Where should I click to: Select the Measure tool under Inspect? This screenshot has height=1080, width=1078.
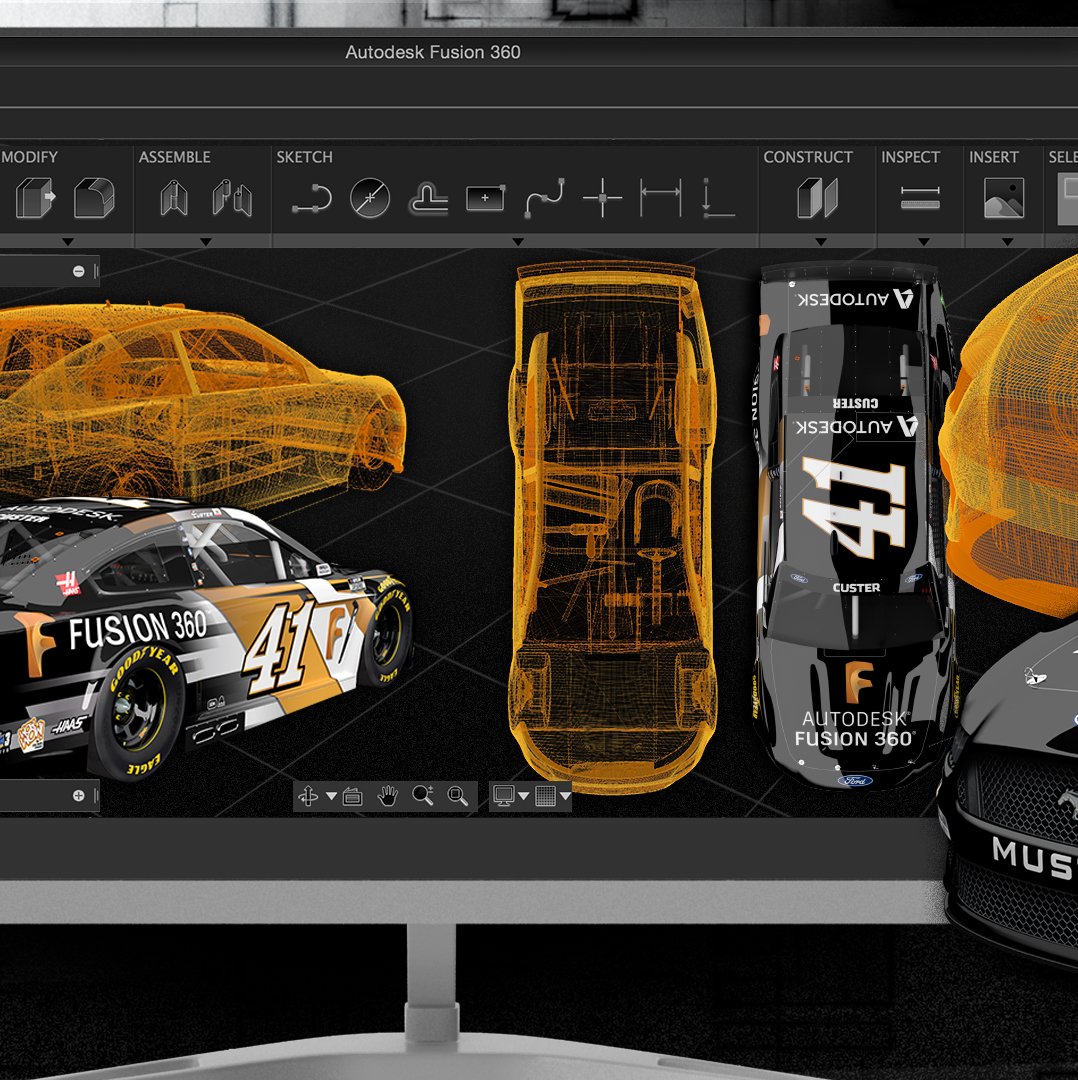[x=917, y=198]
